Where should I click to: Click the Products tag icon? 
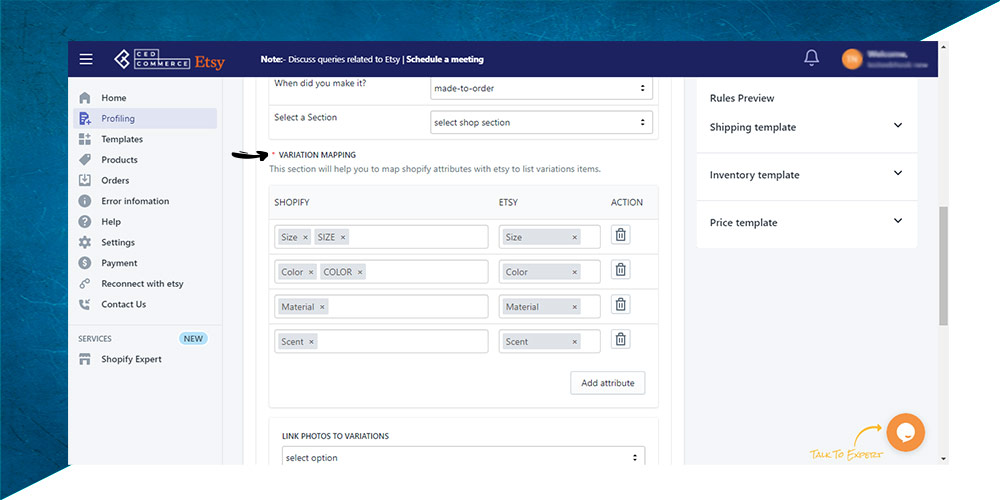coord(85,160)
